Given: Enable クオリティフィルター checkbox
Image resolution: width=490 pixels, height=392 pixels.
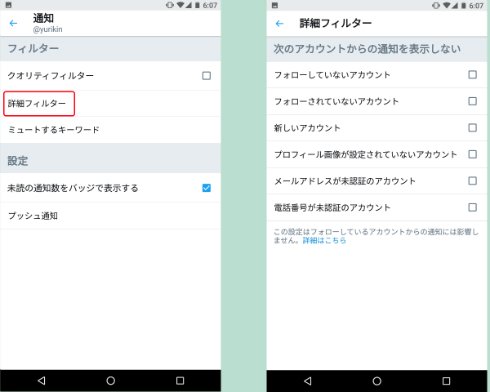Looking at the screenshot, I should (x=206, y=76).
